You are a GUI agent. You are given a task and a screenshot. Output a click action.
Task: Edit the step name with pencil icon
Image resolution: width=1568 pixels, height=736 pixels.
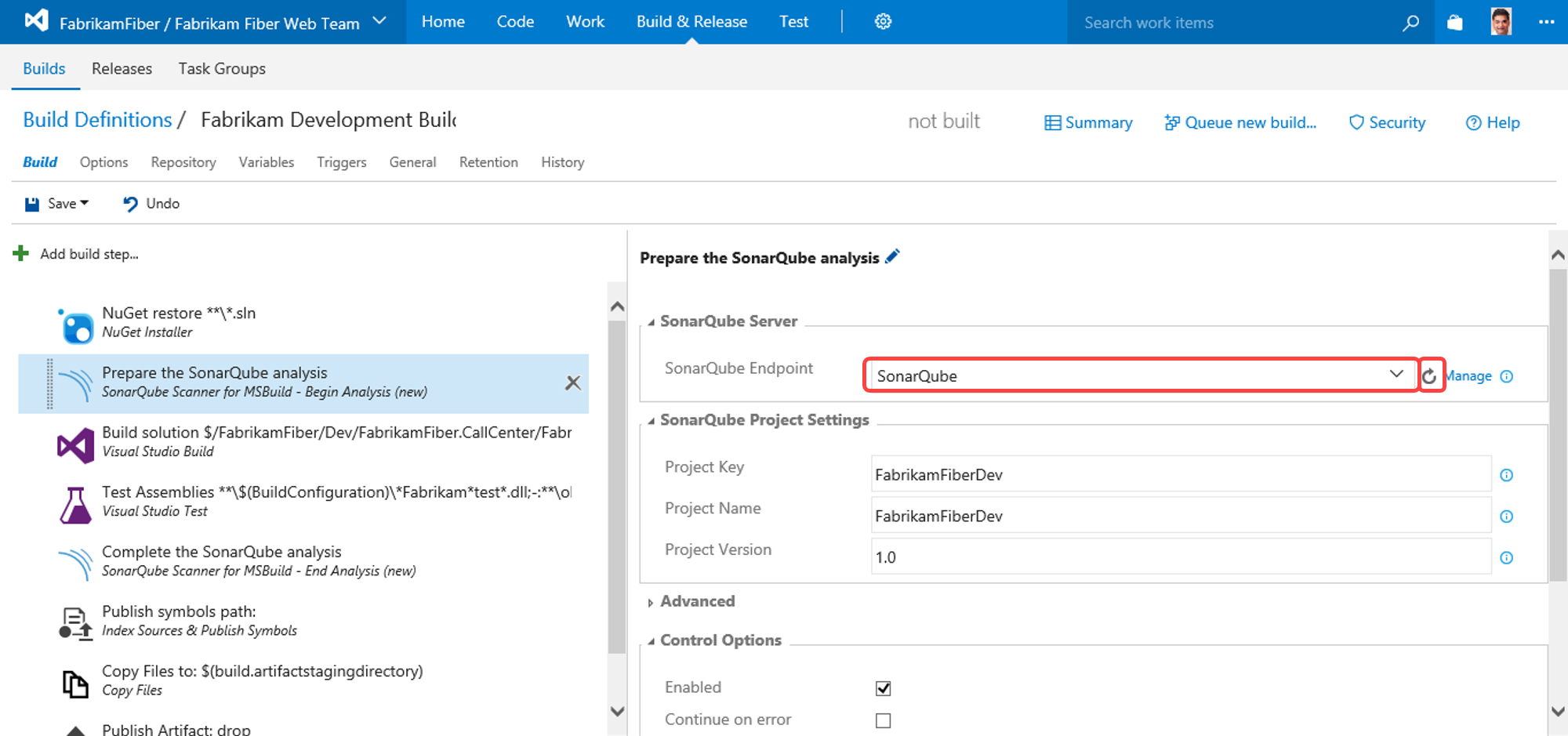(892, 256)
